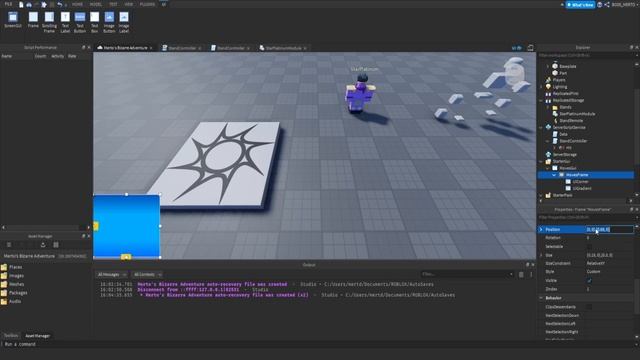Collapse the MovesFrame tree node
Viewport: 640px width, 360px height.
click(554, 175)
